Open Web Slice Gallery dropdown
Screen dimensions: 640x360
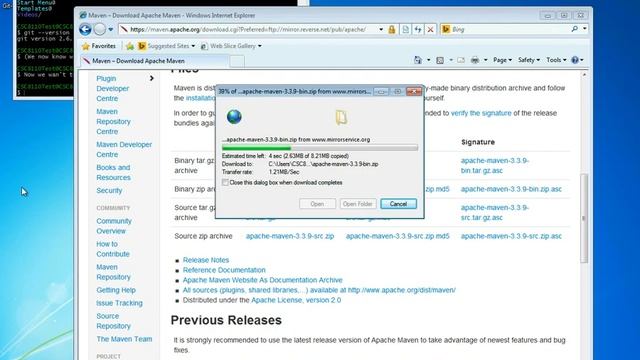coord(231,46)
